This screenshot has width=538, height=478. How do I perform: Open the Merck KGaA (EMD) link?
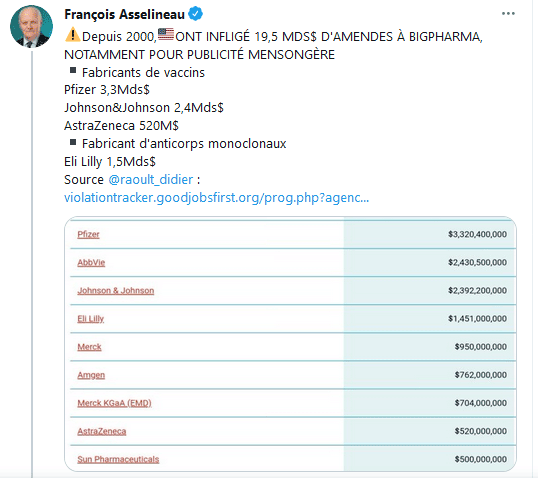pyautogui.click(x=114, y=403)
